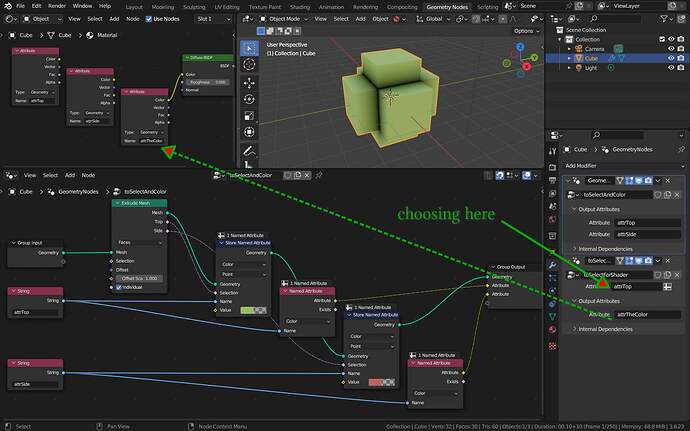Screen dimensions: 690x431
Task: Disable Cube in renders camera icon
Action: (x=681, y=58)
